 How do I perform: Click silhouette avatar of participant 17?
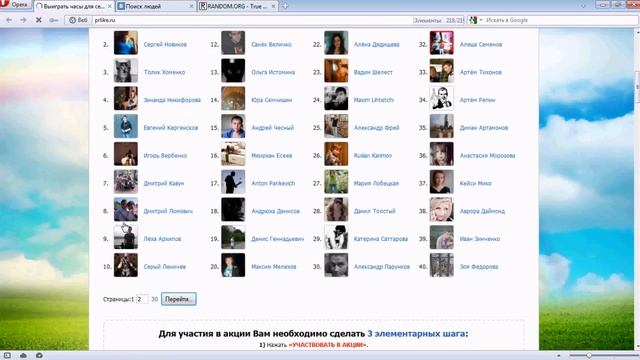tap(233, 182)
